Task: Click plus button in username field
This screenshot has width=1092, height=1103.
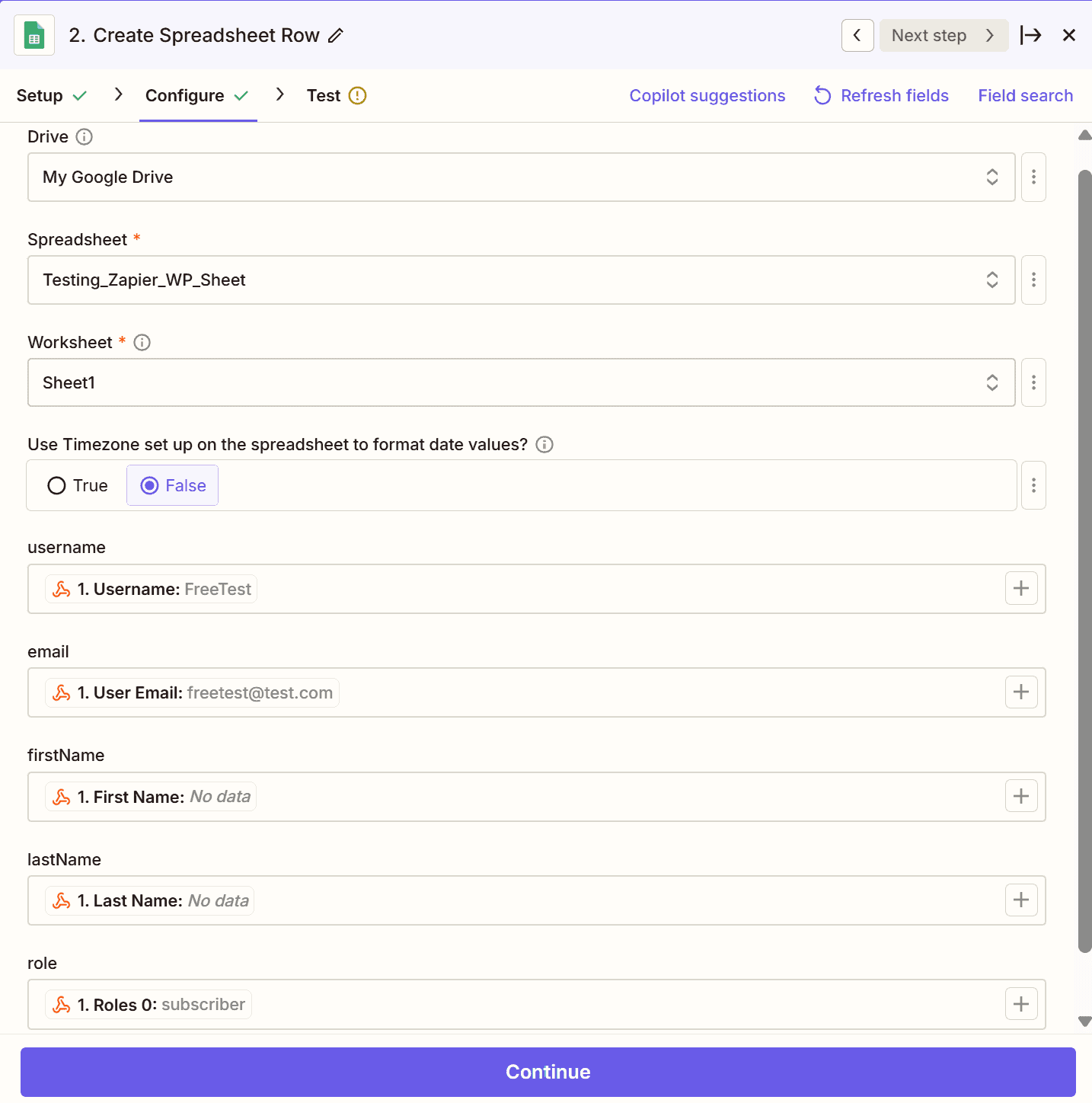Action: (x=1021, y=588)
